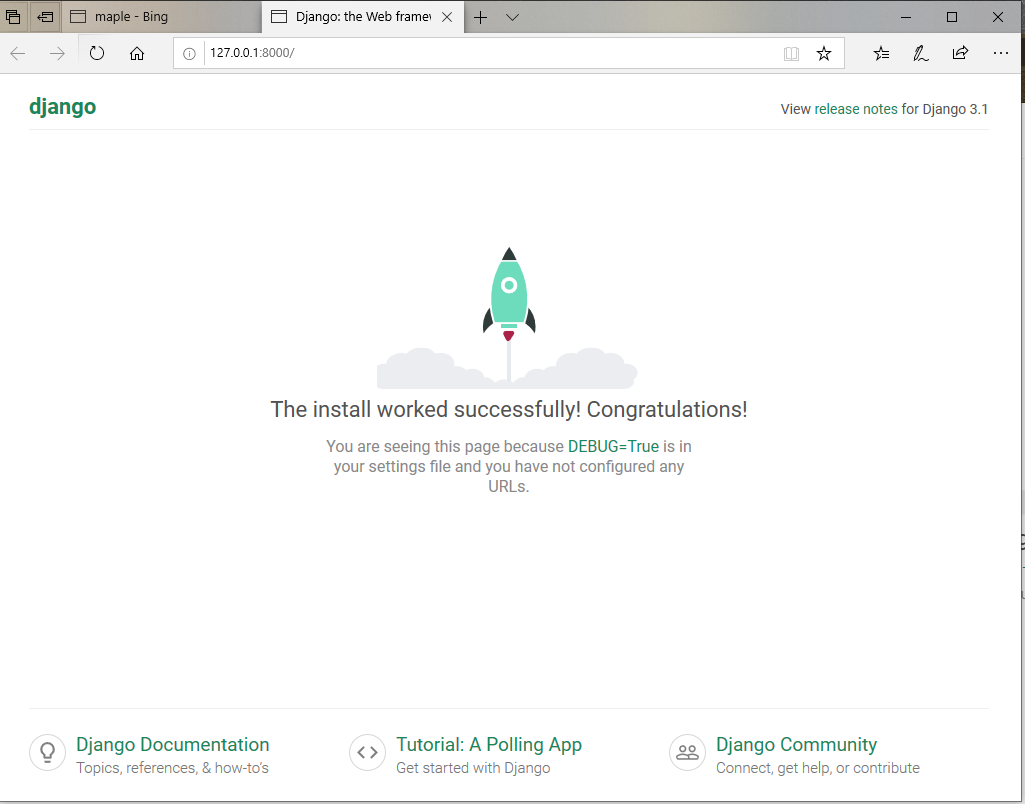The image size is (1025, 804).
Task: Open Django Documentation link
Action: [x=173, y=745]
